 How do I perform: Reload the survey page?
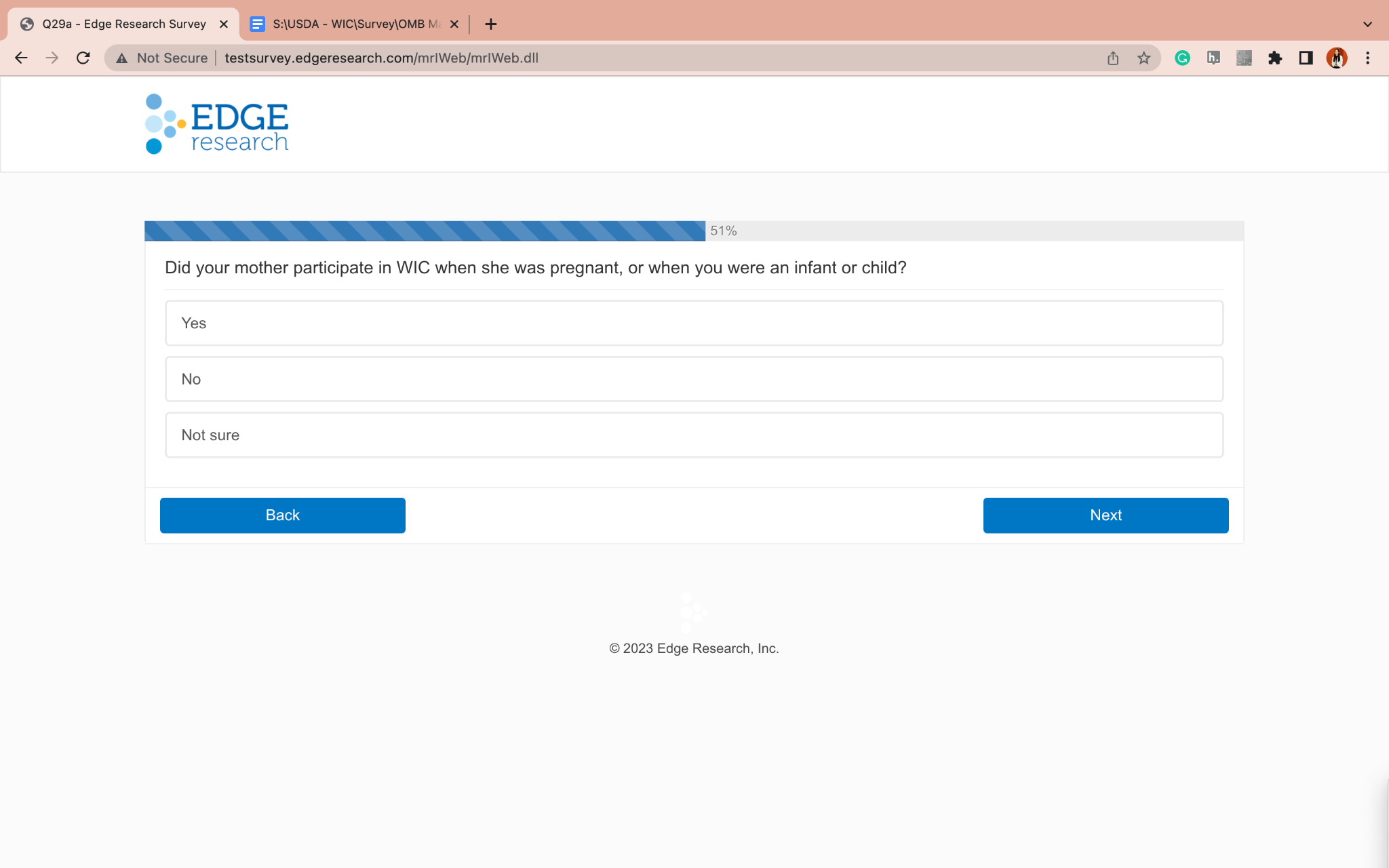[83, 58]
